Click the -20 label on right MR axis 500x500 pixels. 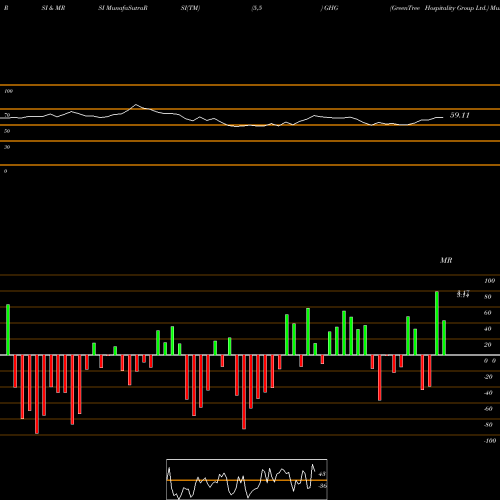point(488,377)
